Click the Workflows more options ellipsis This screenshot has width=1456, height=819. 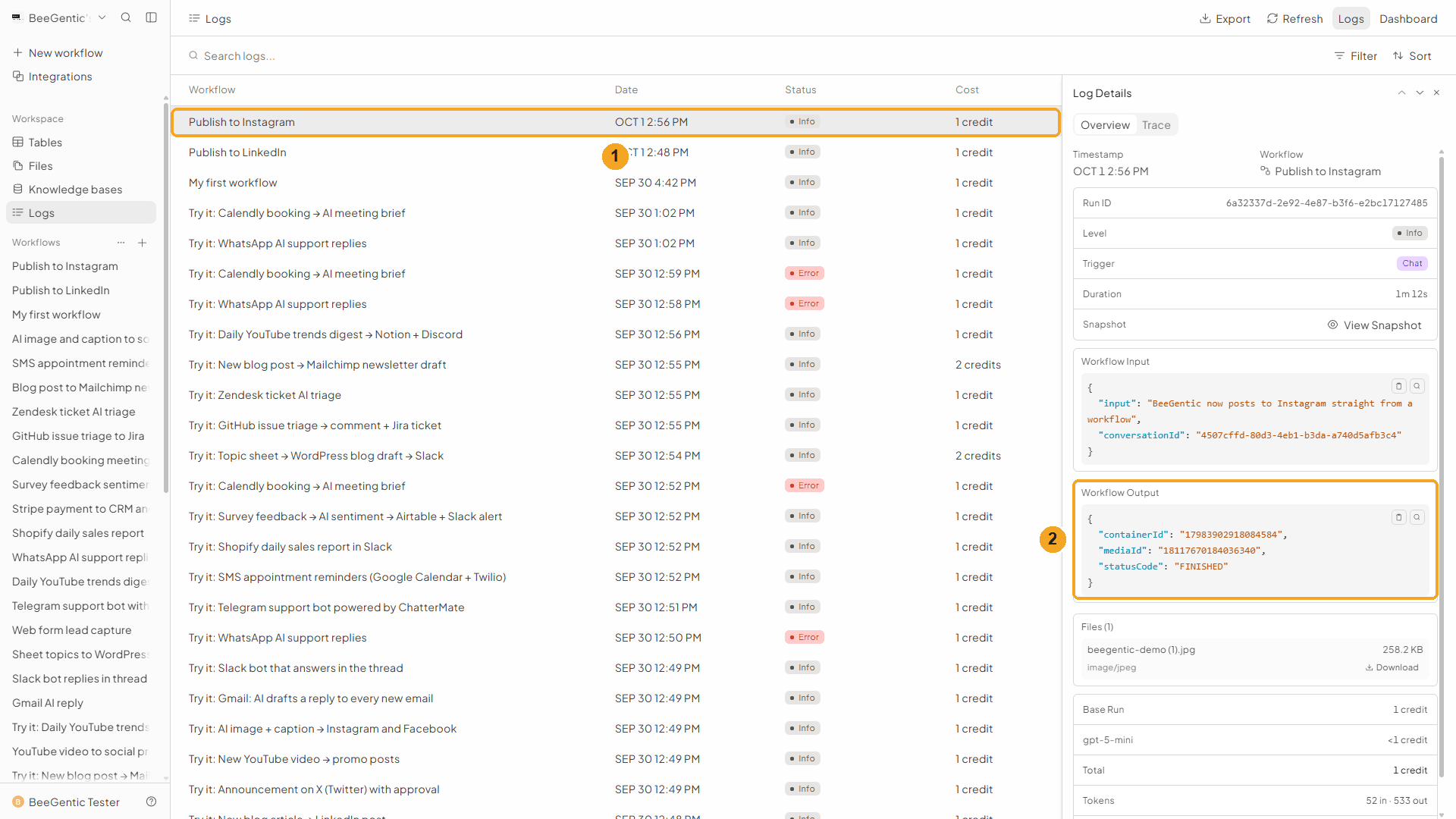[121, 243]
